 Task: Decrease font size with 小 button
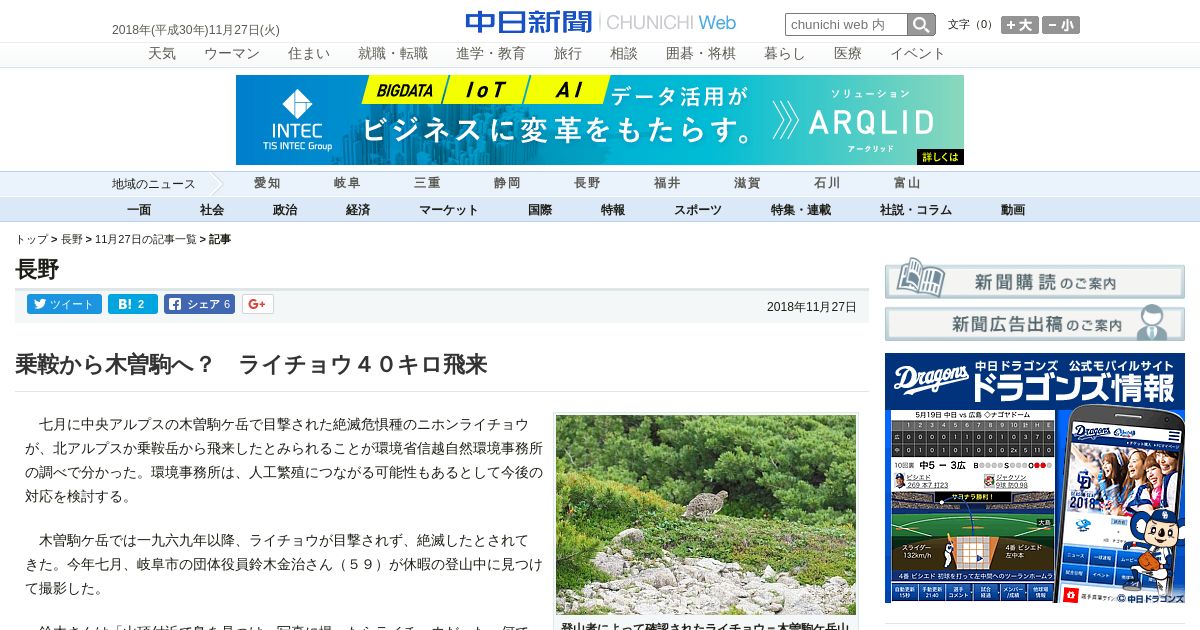click(1061, 25)
